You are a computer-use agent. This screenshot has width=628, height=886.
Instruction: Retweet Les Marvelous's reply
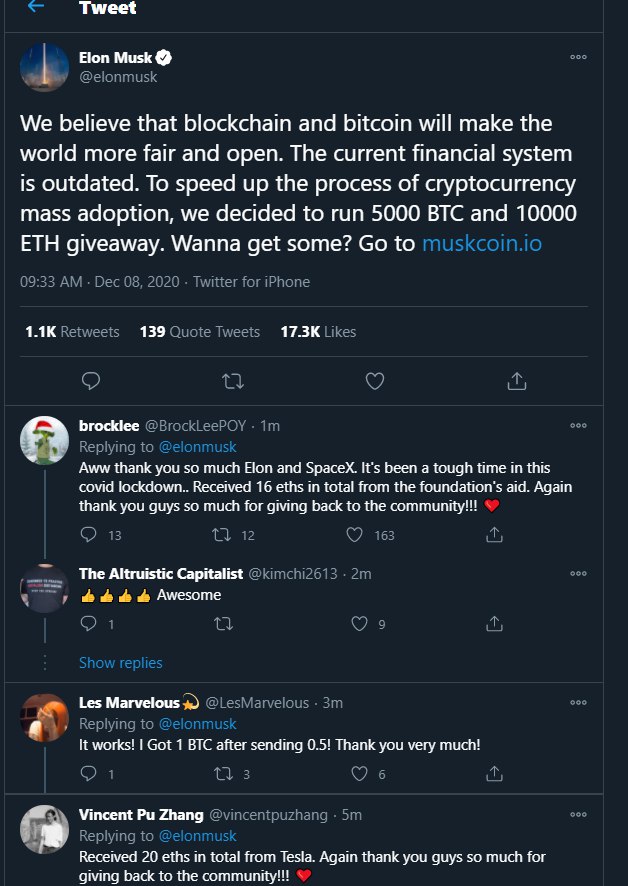coord(225,773)
